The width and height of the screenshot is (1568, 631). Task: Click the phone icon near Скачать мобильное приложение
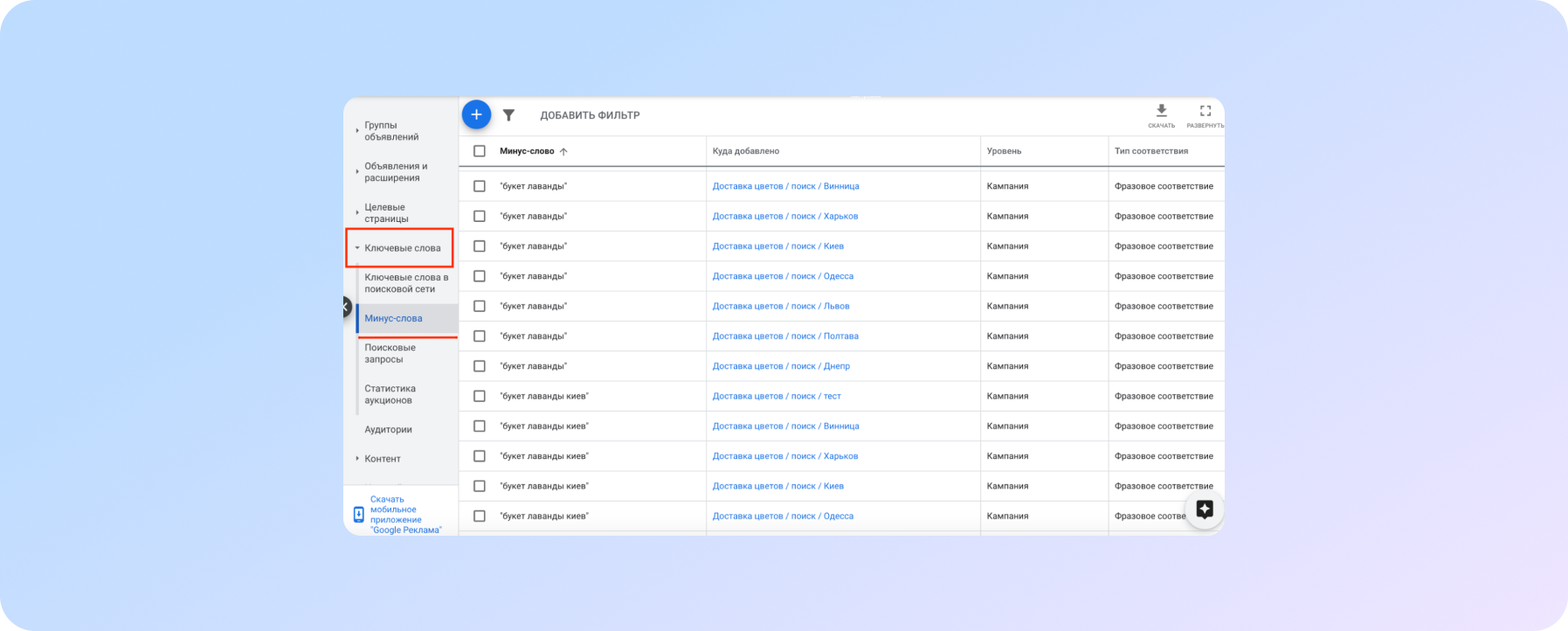(358, 514)
